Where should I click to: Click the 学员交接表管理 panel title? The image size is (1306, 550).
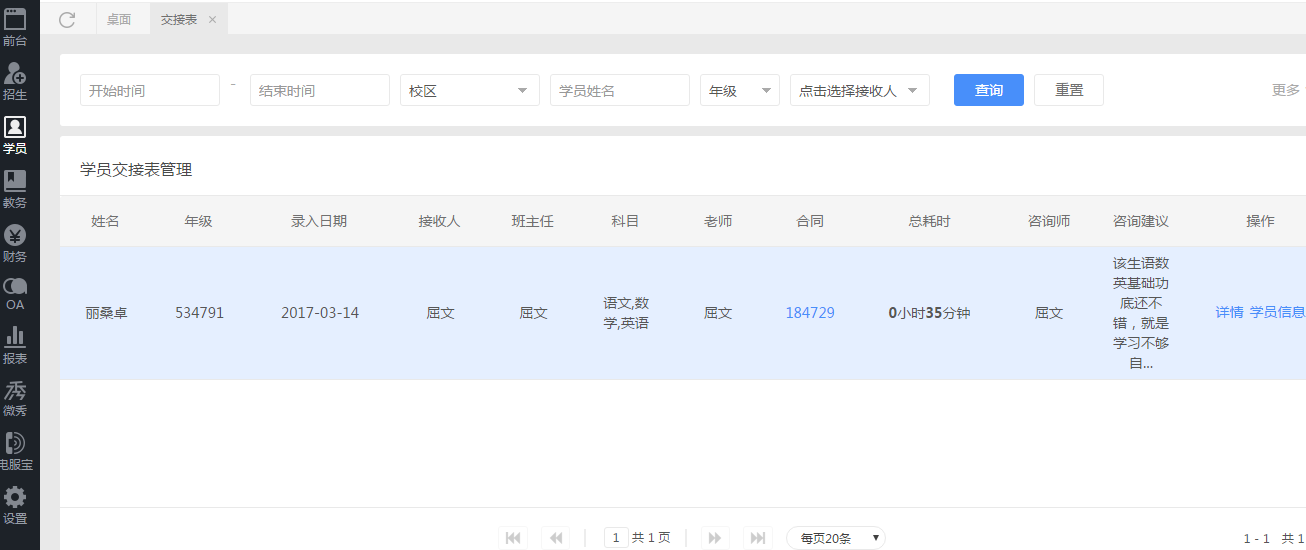[x=136, y=170]
